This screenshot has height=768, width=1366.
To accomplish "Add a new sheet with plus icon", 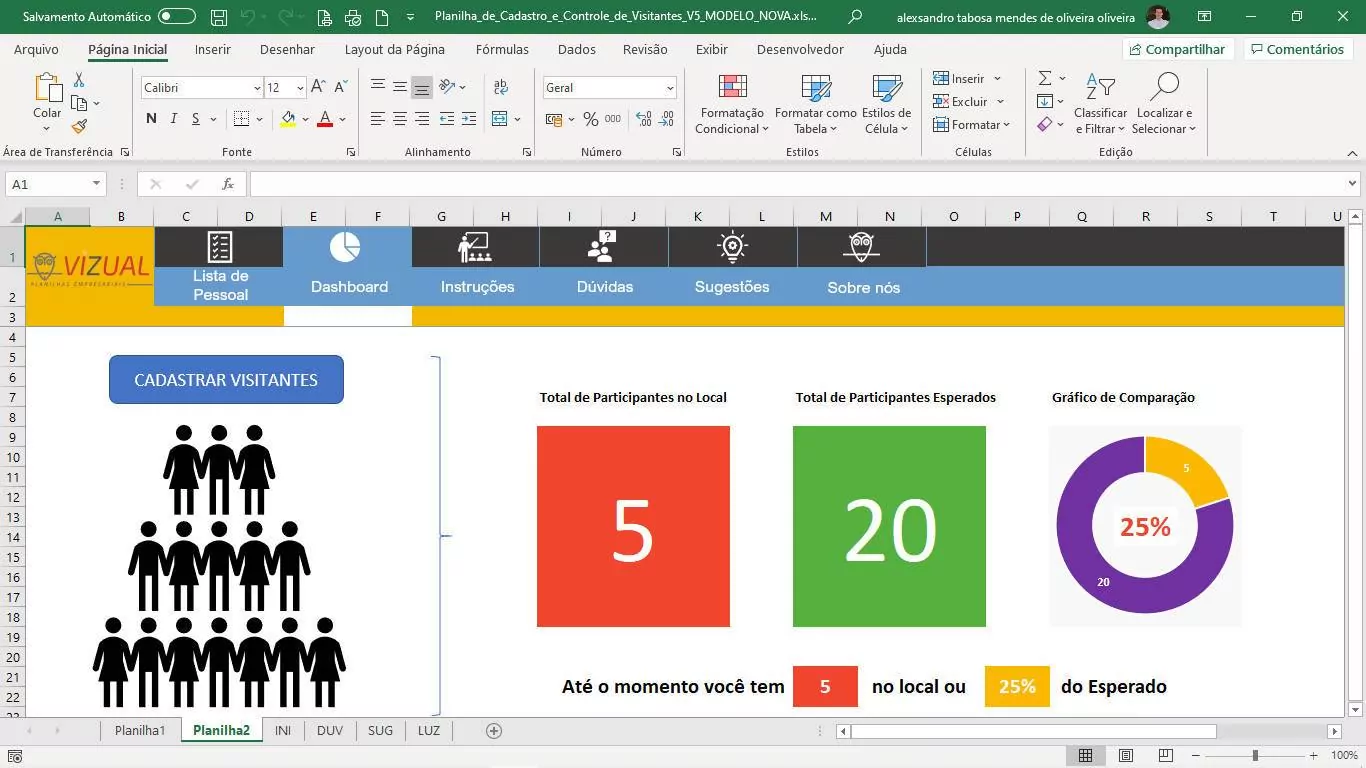I will 493,730.
